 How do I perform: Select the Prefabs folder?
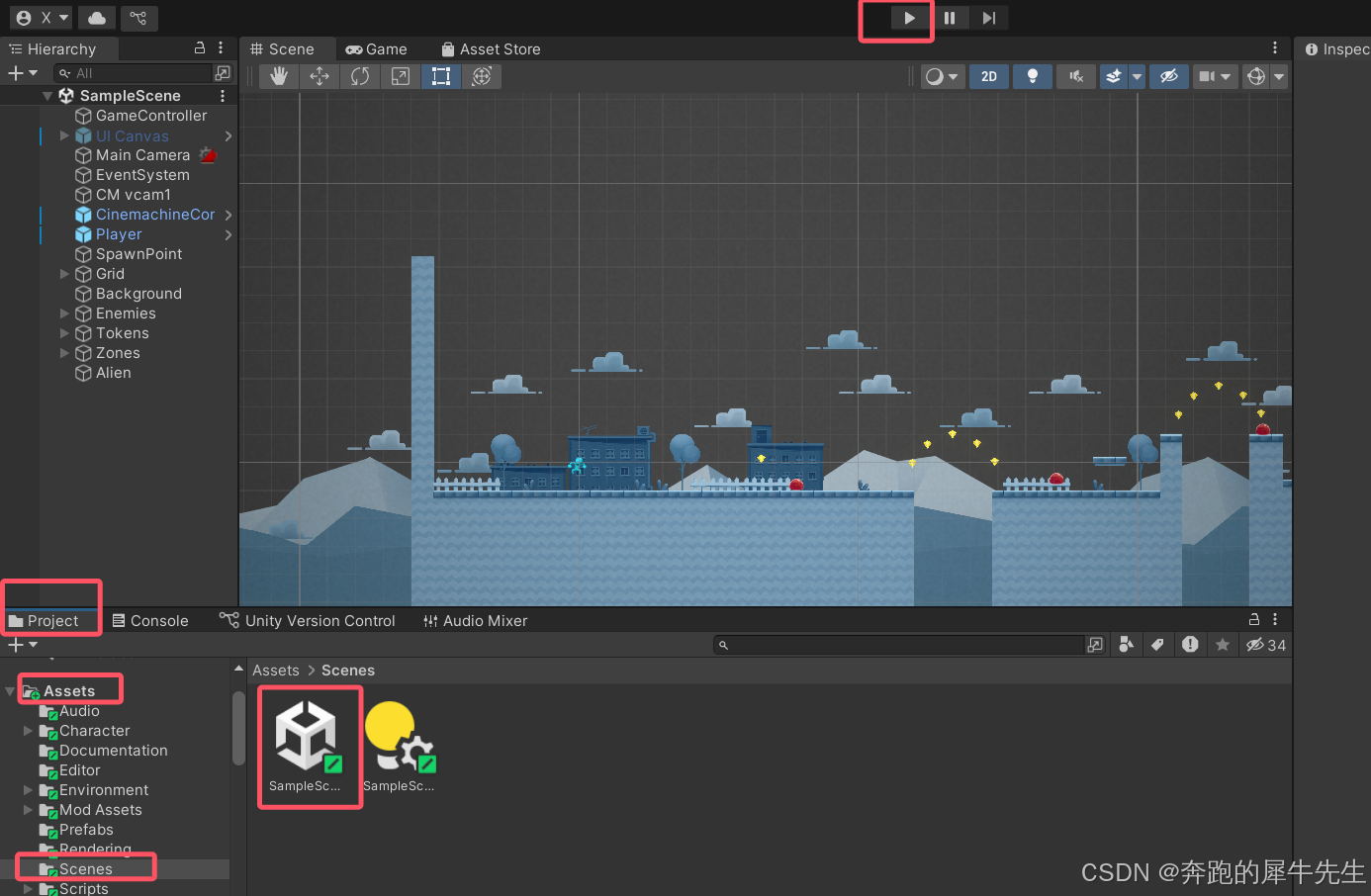(x=86, y=830)
